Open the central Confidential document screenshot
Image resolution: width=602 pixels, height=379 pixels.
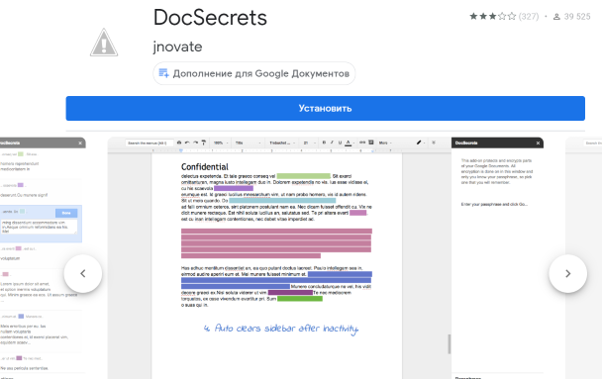[x=326, y=258]
